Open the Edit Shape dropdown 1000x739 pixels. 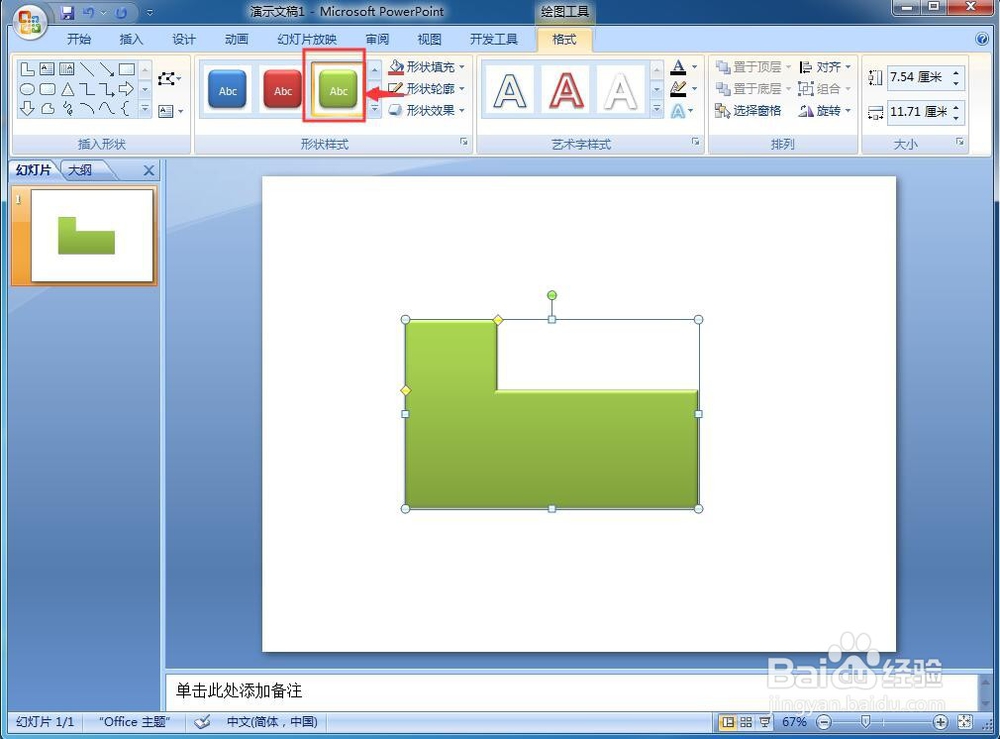(x=170, y=78)
